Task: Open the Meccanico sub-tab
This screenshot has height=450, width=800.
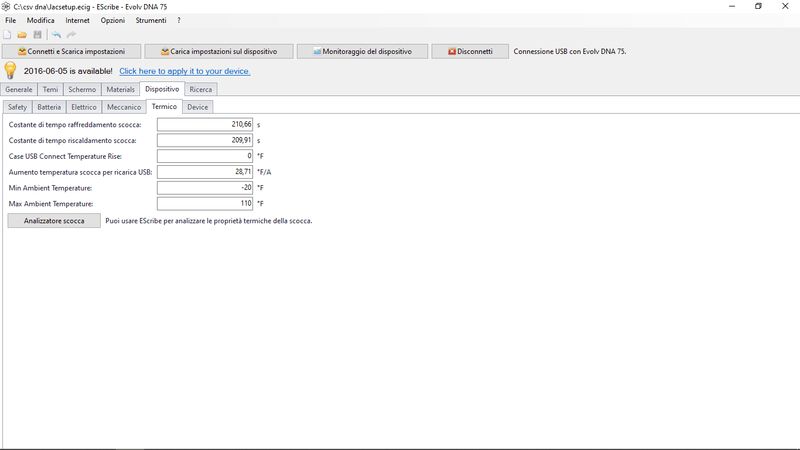Action: (124, 107)
